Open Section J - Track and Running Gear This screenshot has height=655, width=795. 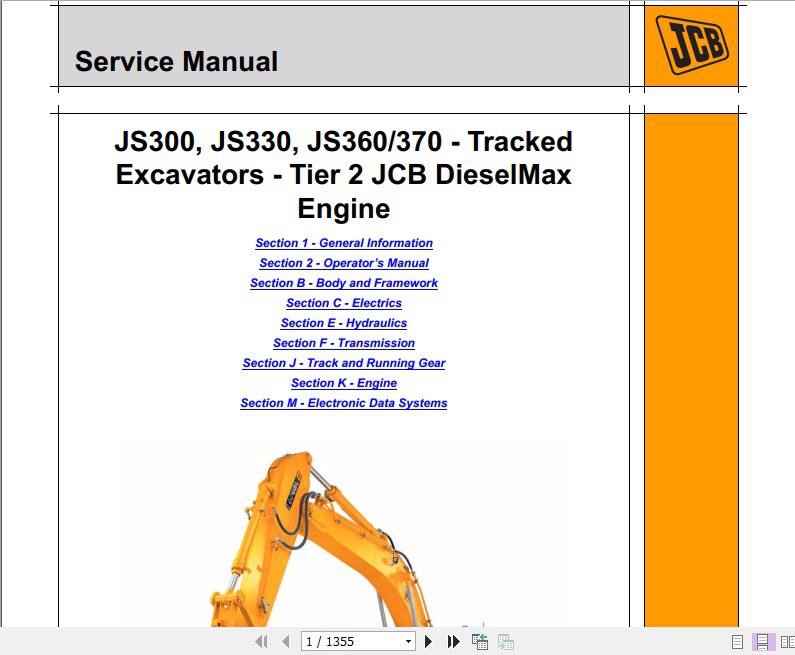click(344, 363)
